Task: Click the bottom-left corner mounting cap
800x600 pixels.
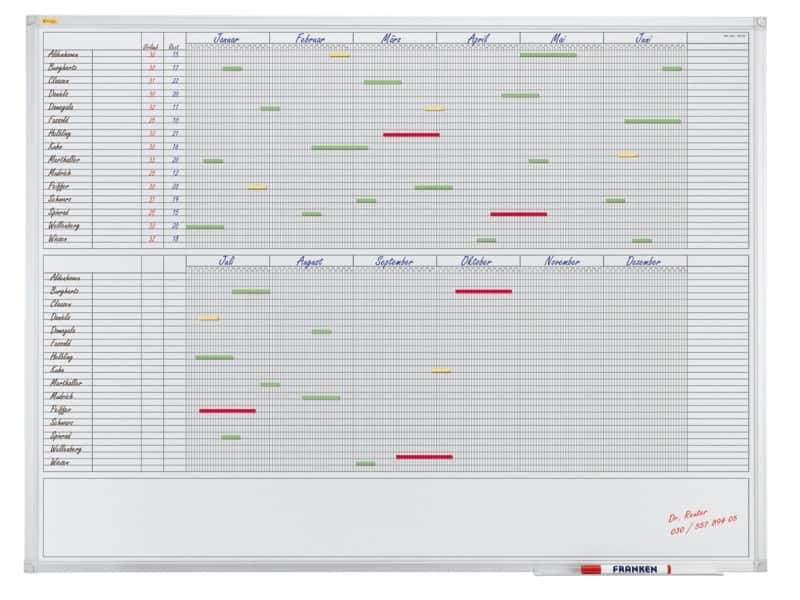Action: pos(31,567)
